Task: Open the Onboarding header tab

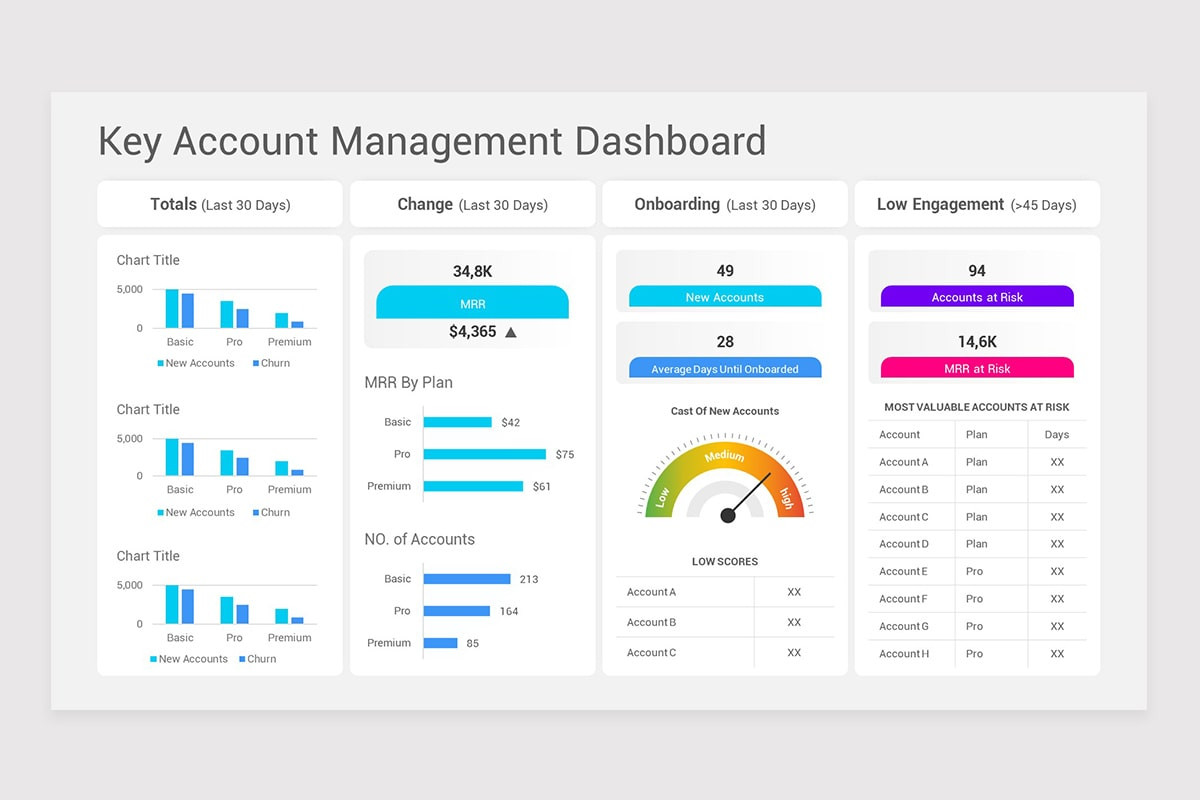Action: (724, 204)
